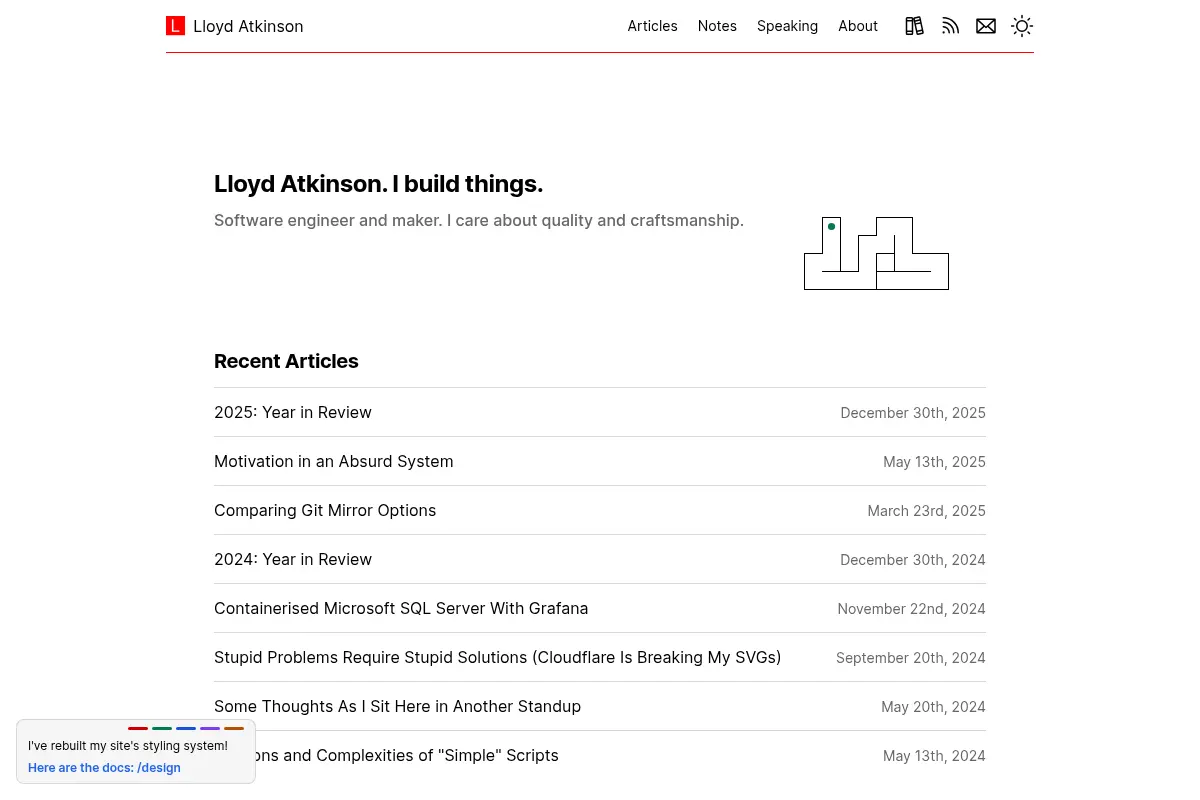This screenshot has height=800, width=1200.
Task: Click the maze illustration
Action: pos(876,253)
